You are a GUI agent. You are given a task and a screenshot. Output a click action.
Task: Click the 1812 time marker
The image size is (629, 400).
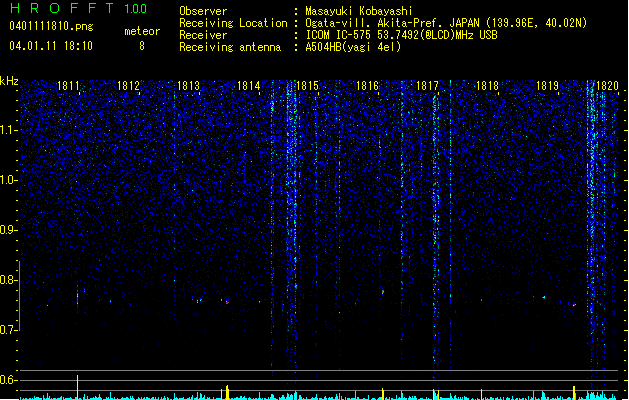pyautogui.click(x=128, y=86)
